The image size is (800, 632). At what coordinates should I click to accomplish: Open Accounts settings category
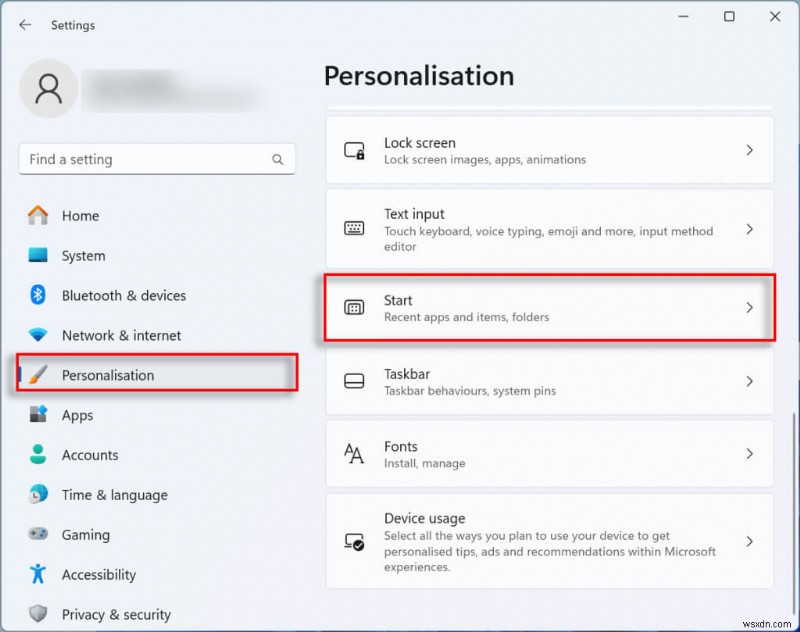[157, 454]
